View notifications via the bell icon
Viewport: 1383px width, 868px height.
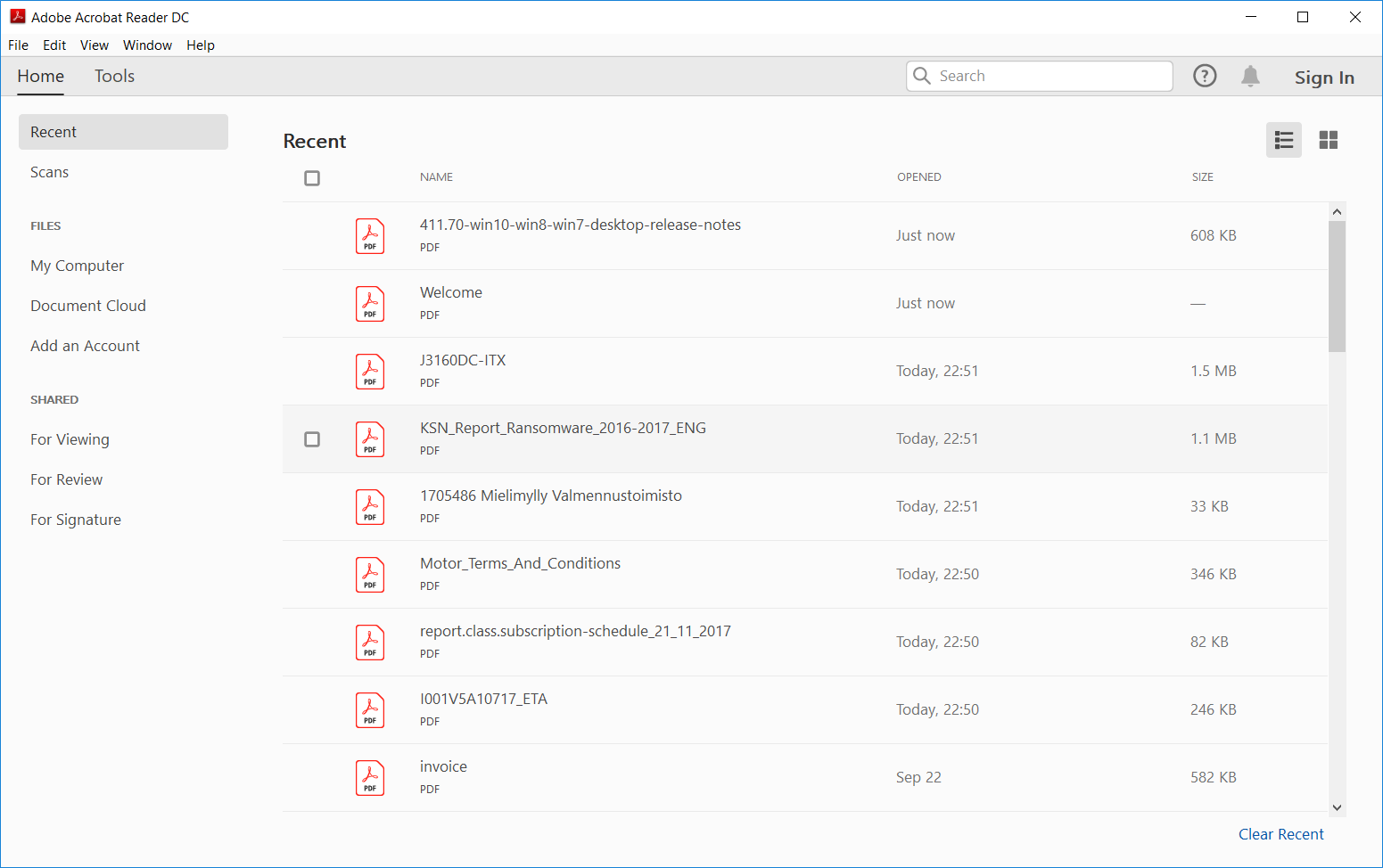tap(1250, 76)
